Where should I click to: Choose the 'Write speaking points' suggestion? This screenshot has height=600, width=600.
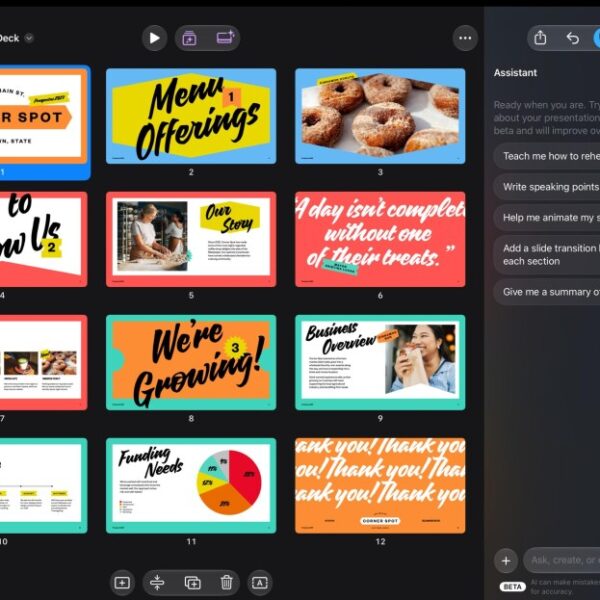tap(546, 187)
